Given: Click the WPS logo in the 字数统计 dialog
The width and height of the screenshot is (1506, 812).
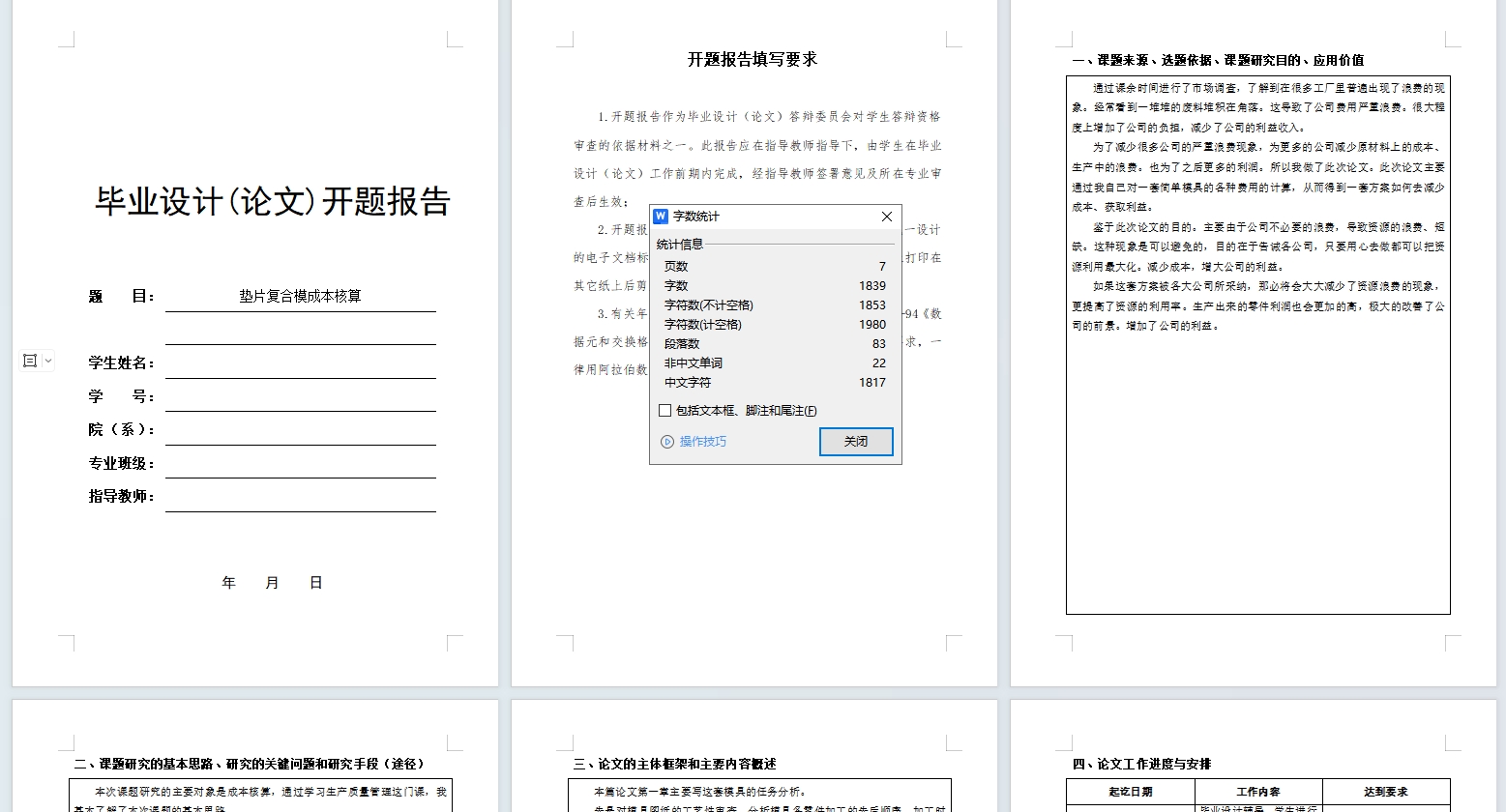Looking at the screenshot, I should 663,216.
